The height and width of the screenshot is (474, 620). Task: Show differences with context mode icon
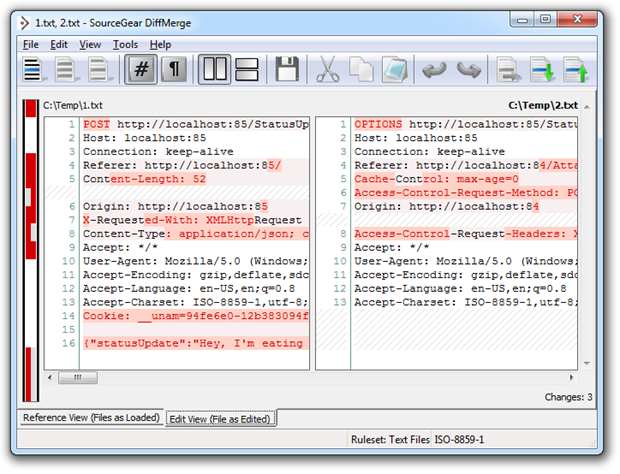click(x=98, y=70)
